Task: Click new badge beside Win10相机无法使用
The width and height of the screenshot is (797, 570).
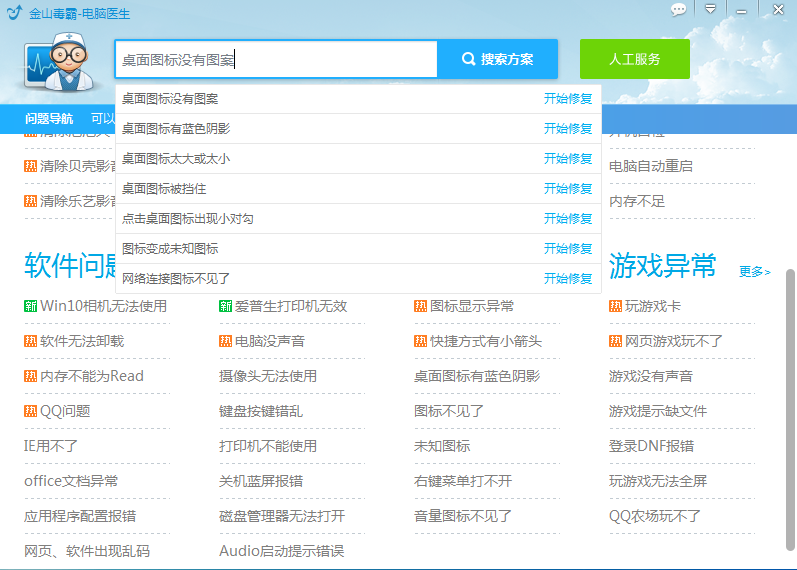Action: pos(30,306)
